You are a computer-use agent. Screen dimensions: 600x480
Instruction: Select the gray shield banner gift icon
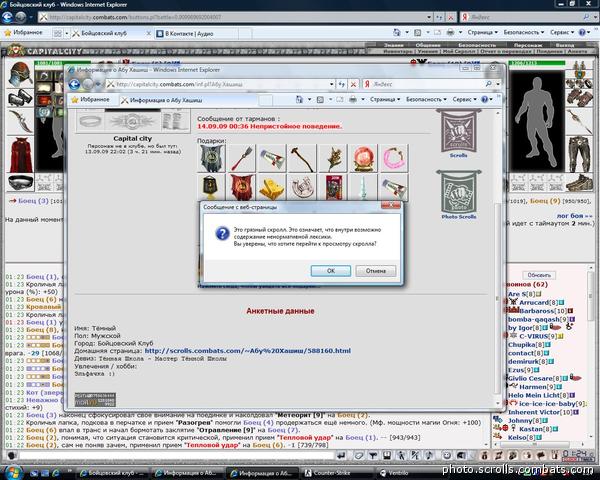pos(211,158)
